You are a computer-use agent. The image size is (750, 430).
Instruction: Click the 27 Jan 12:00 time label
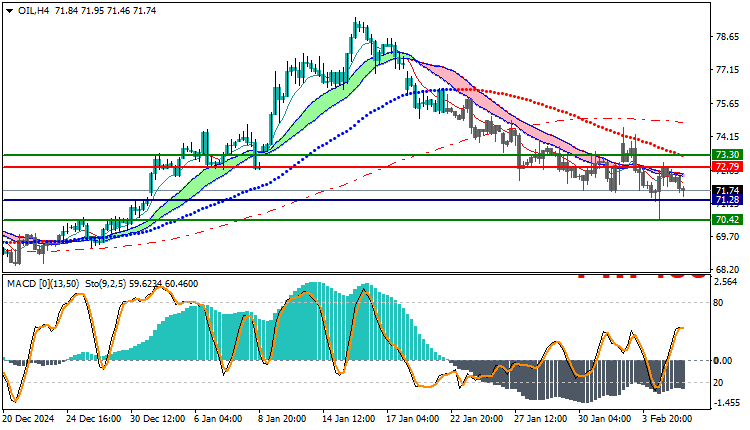(x=541, y=419)
